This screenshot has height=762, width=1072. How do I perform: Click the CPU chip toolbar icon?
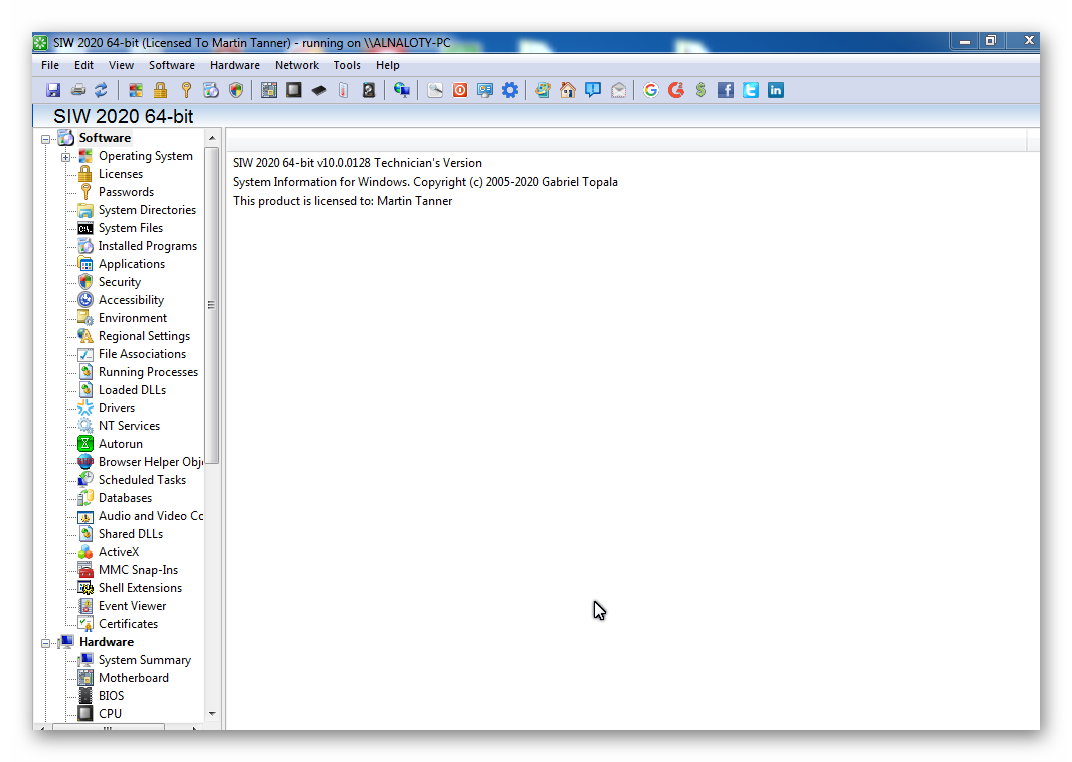pos(294,90)
